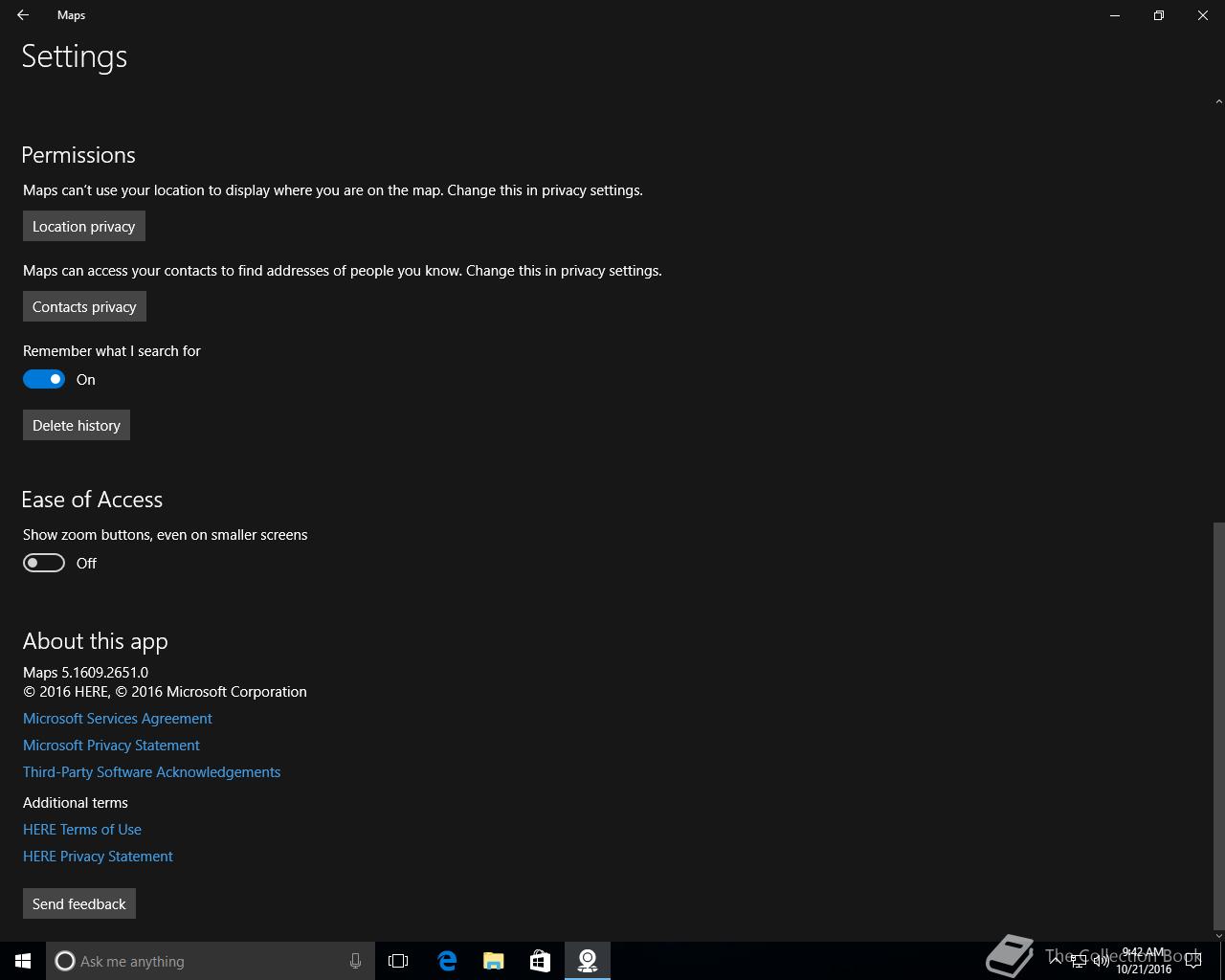
Task: Go back with the back arrow
Action: click(x=23, y=15)
